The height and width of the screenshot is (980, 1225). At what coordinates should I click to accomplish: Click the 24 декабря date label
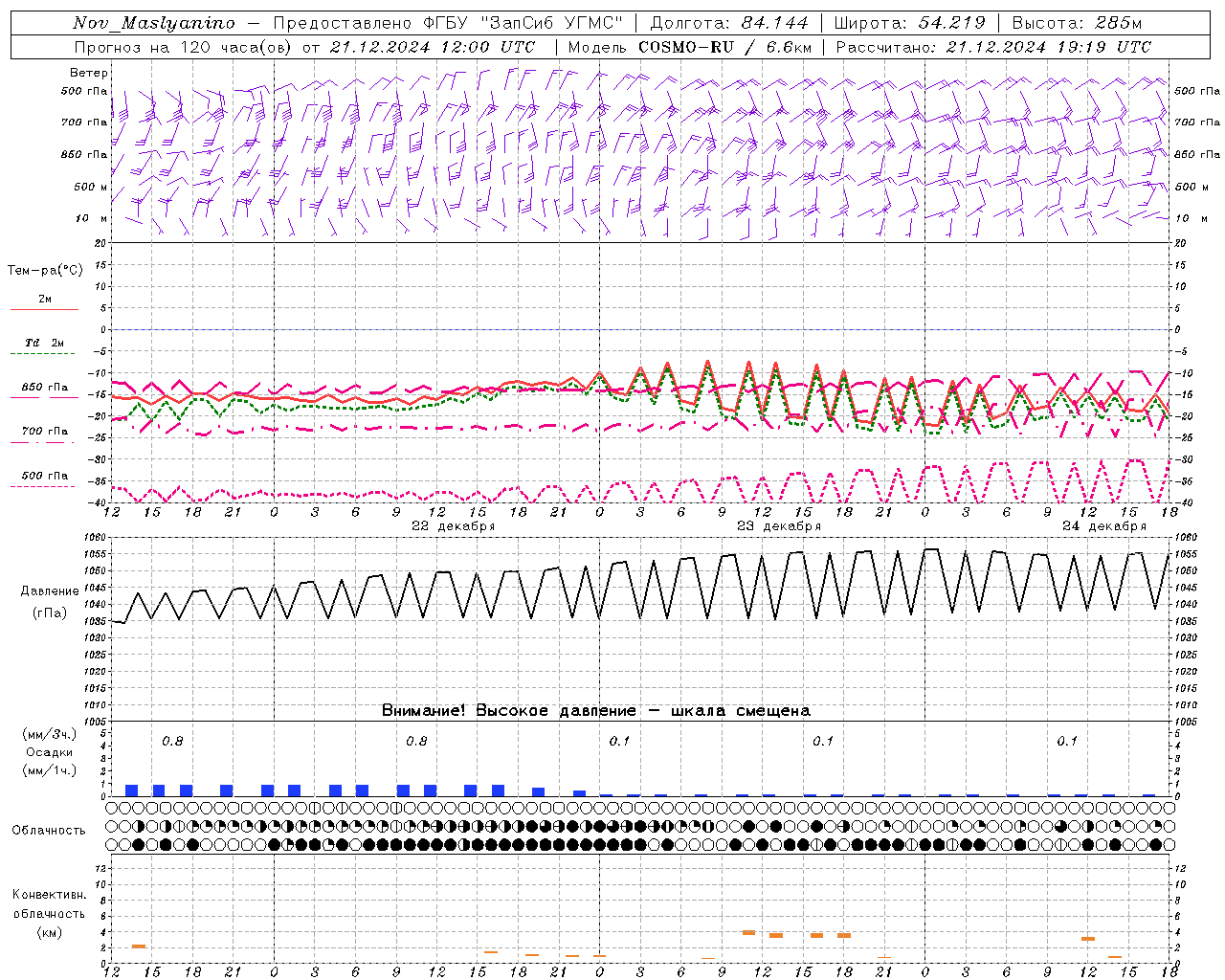(x=1104, y=526)
